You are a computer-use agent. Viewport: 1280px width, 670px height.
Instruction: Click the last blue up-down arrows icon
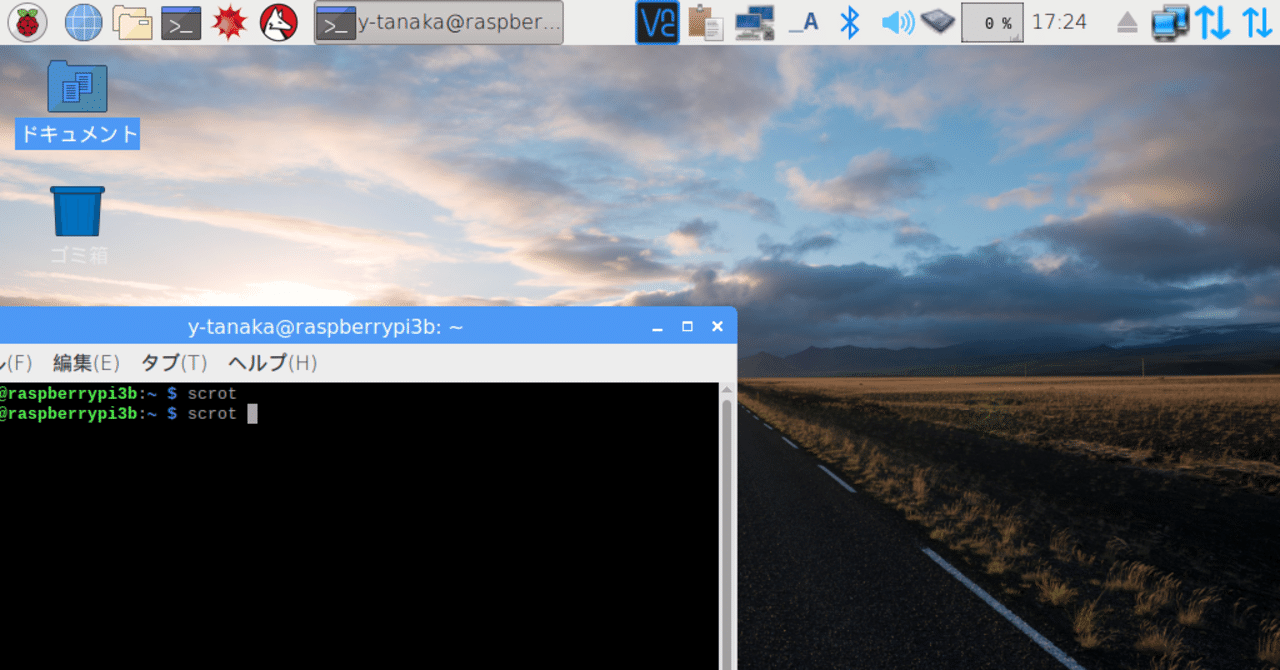(1256, 22)
